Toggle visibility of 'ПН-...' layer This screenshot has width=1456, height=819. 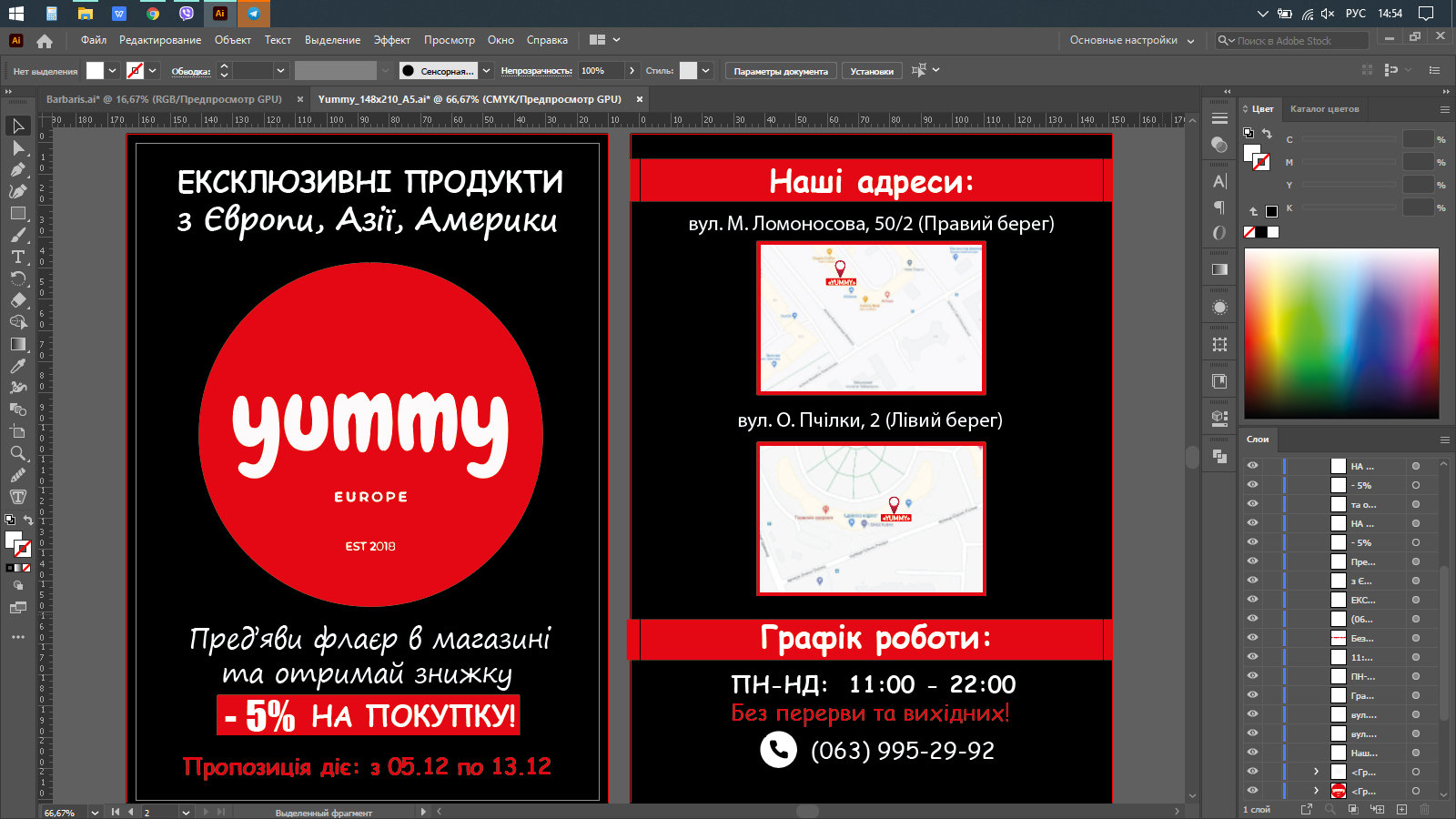pyautogui.click(x=1253, y=676)
